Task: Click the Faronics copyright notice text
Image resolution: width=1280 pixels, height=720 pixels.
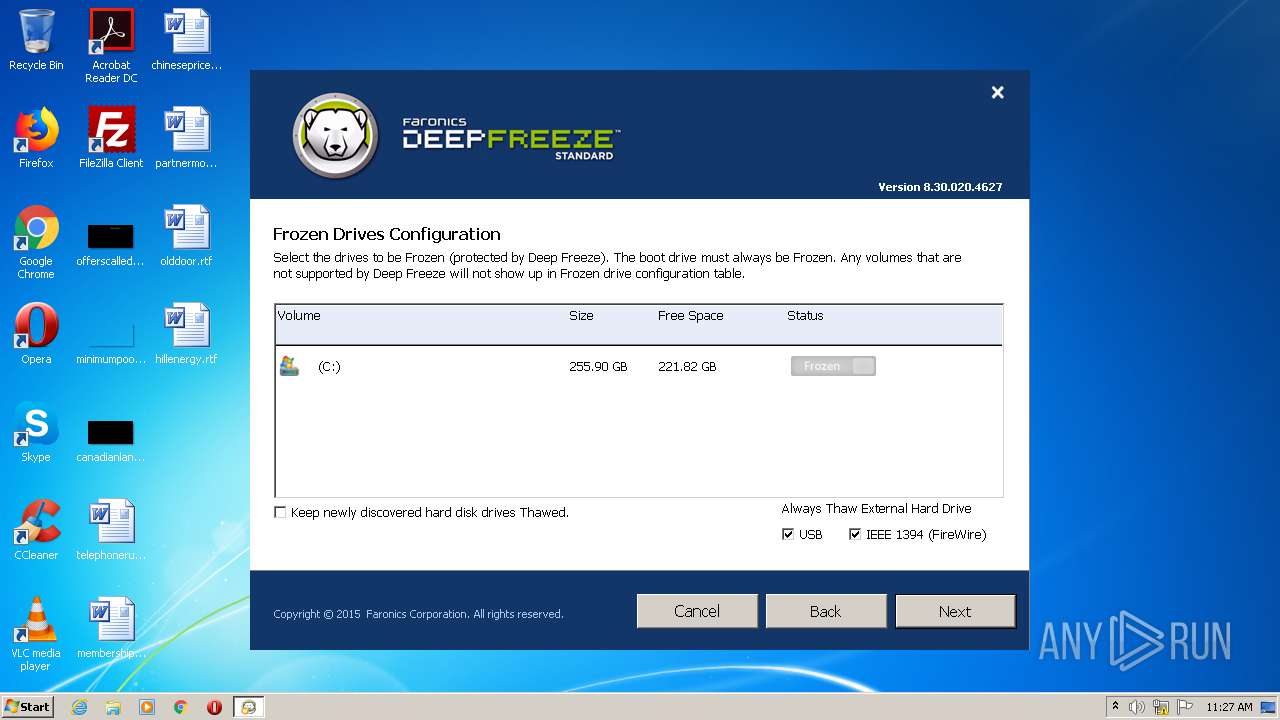Action: tap(418, 614)
